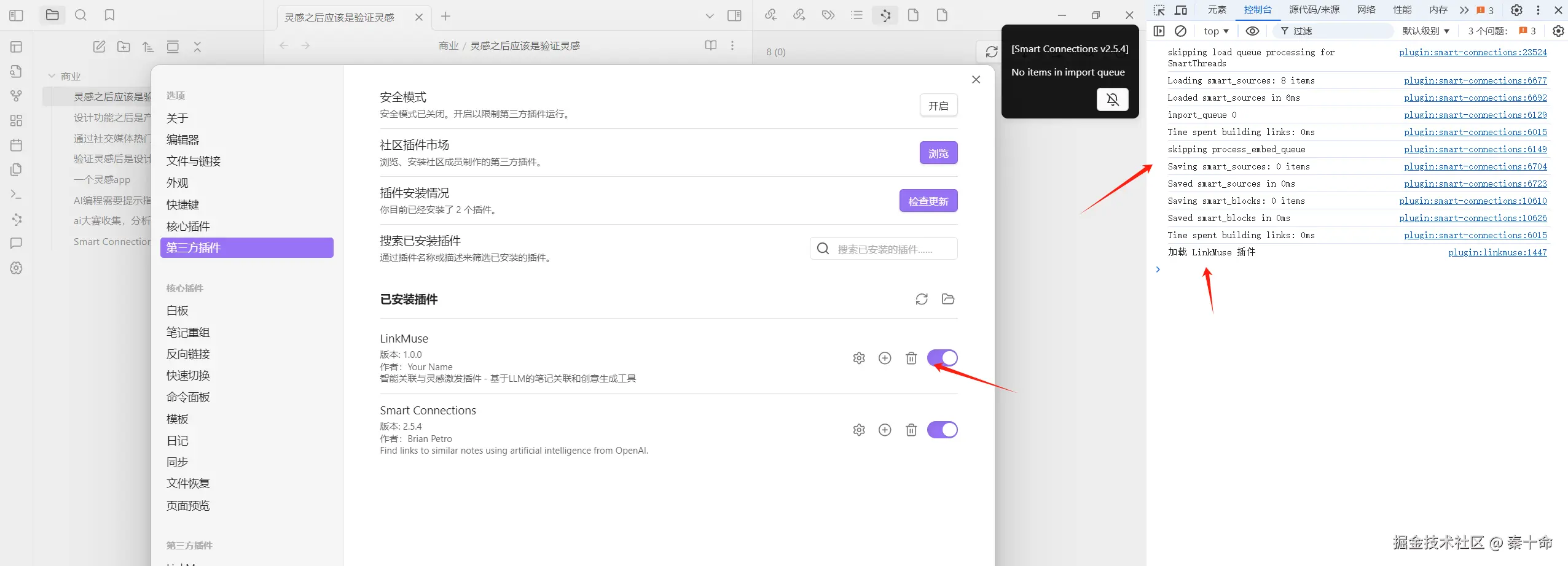Add a hotkey for LinkMuse

pyautogui.click(x=885, y=358)
